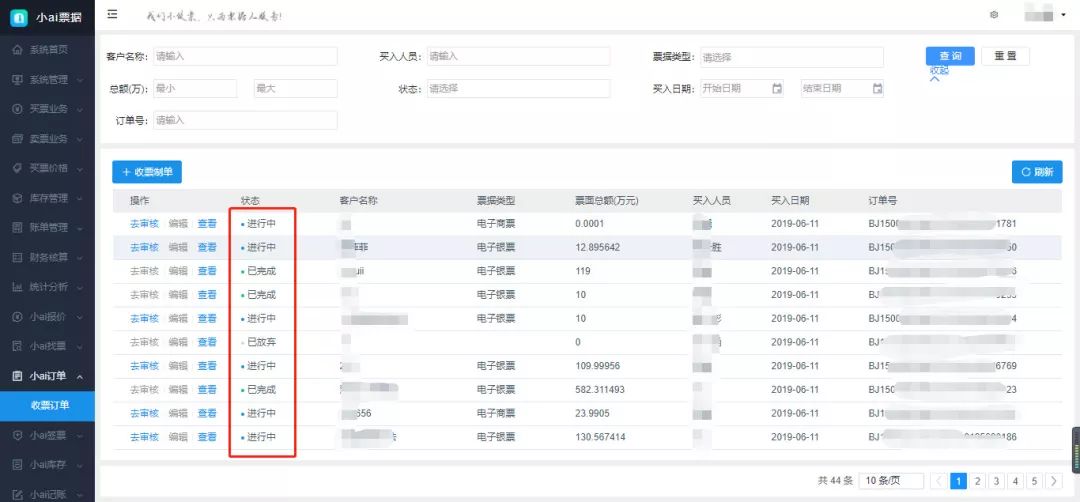Click the 收票制单 create button

[147, 172]
